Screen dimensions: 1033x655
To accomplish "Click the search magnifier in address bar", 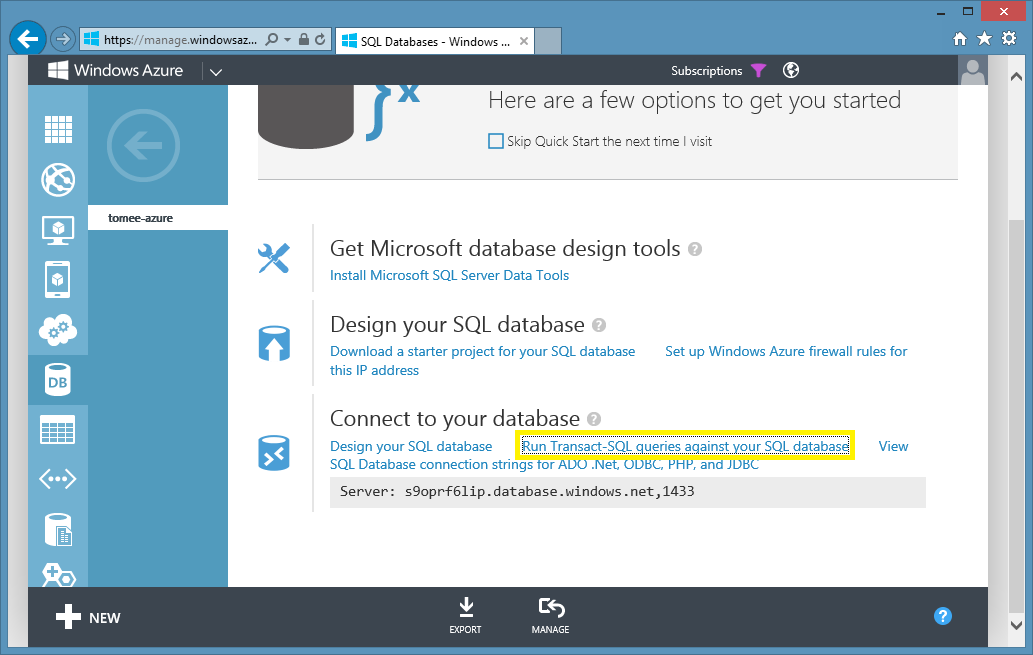I will pyautogui.click(x=271, y=40).
